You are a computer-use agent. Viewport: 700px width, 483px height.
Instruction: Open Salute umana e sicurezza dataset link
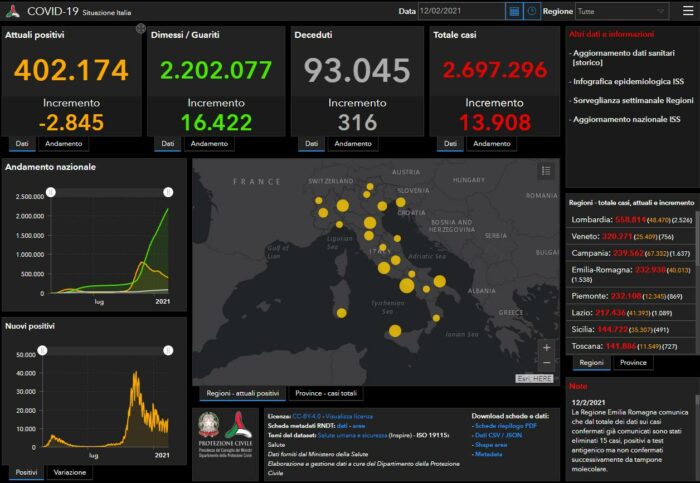[352, 435]
